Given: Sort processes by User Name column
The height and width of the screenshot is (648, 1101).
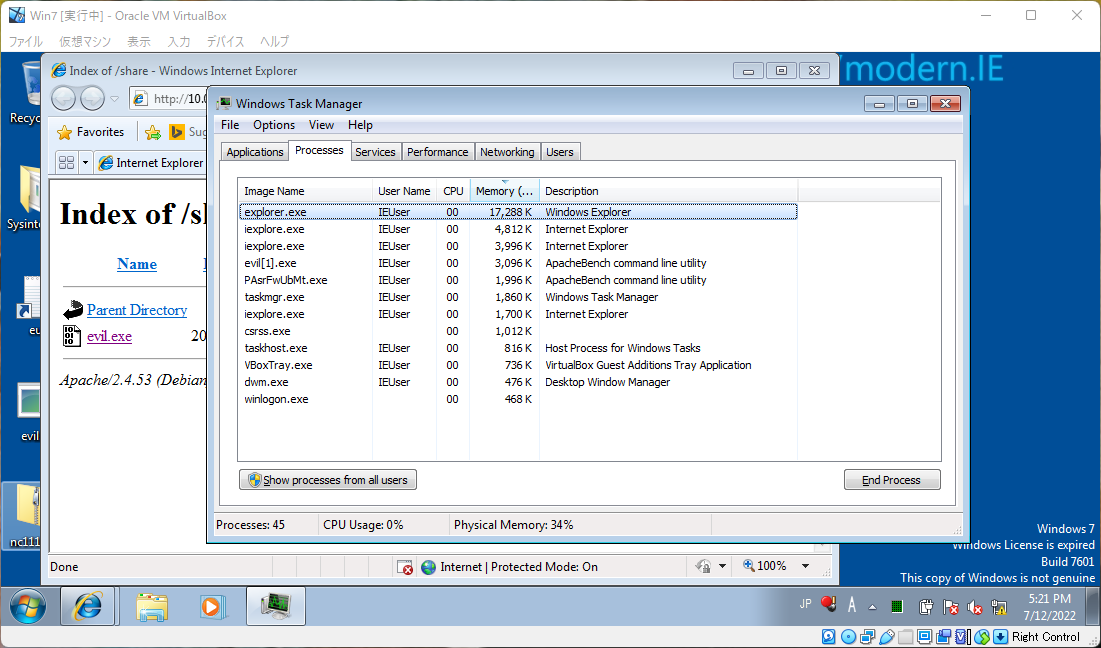Looking at the screenshot, I should [404, 191].
